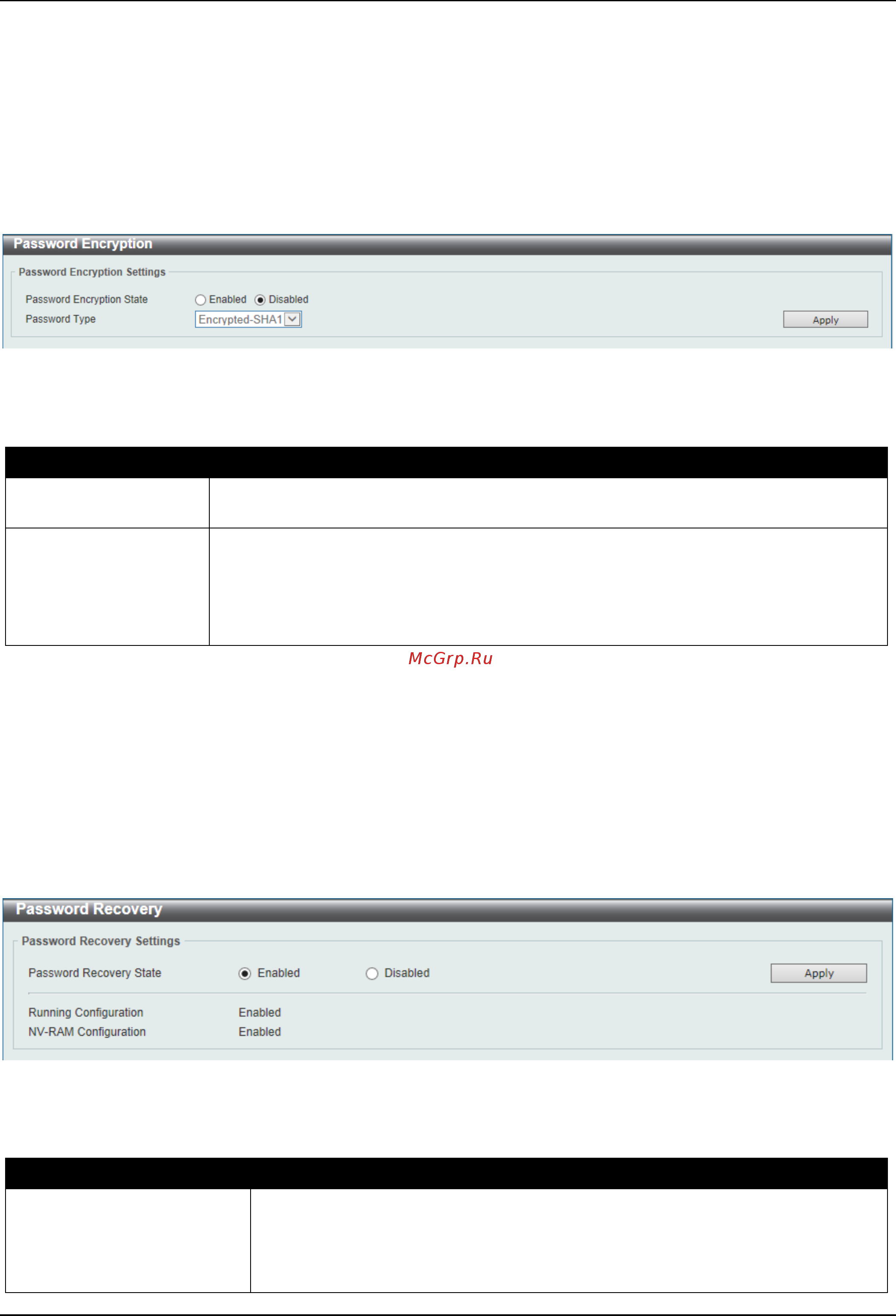896x1316 pixels.
Task: Click the Password Recovery Settings group label
Action: coord(101,941)
